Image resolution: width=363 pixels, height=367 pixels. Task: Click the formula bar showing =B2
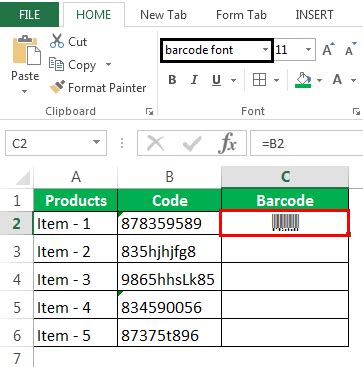306,143
